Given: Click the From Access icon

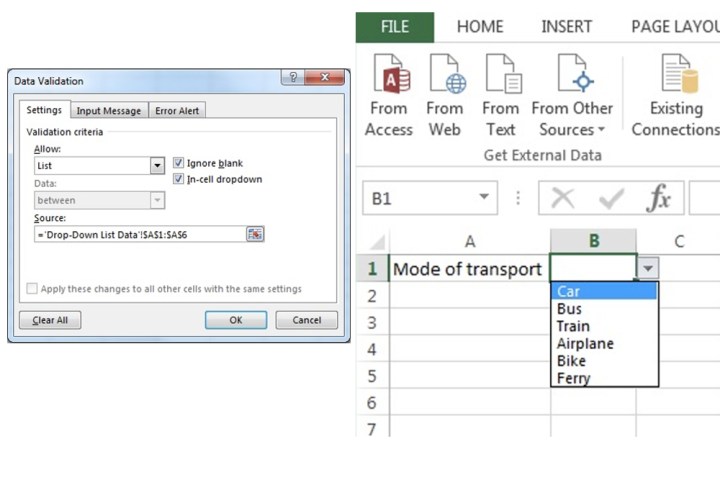Looking at the screenshot, I should click(388, 76).
